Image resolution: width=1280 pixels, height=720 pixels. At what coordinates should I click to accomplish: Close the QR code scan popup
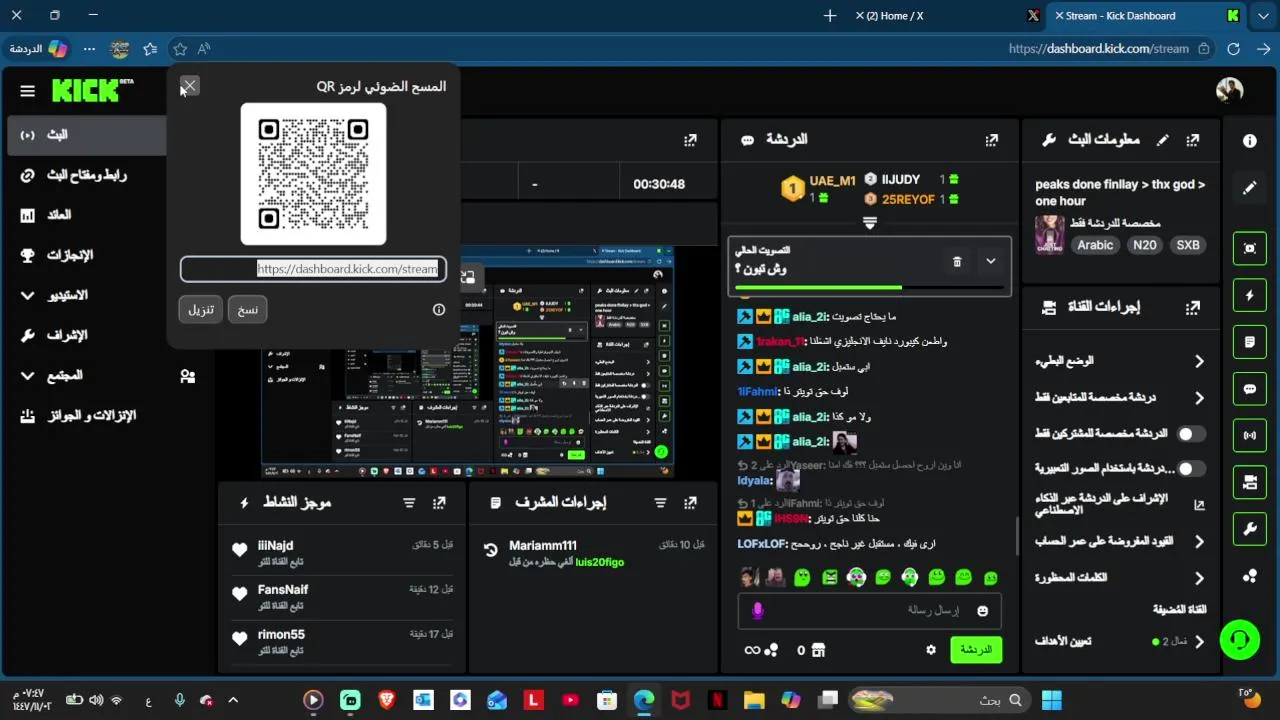tap(189, 86)
